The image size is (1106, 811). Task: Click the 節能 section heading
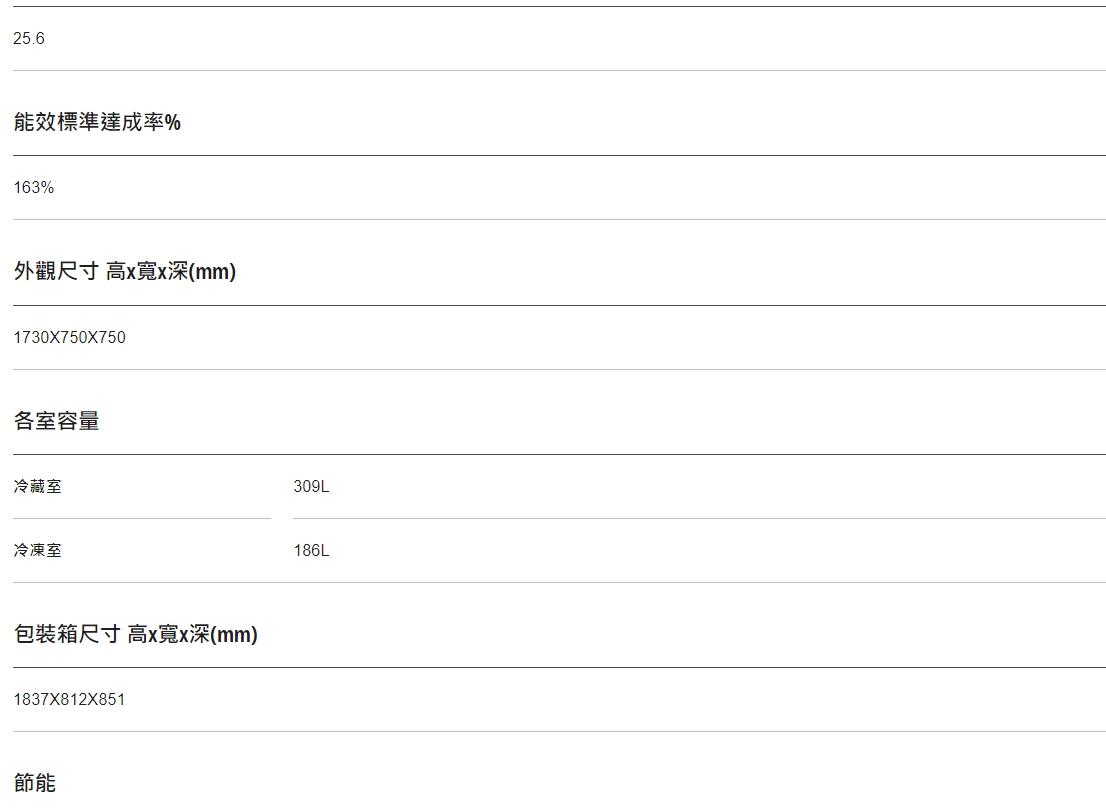tap(35, 783)
